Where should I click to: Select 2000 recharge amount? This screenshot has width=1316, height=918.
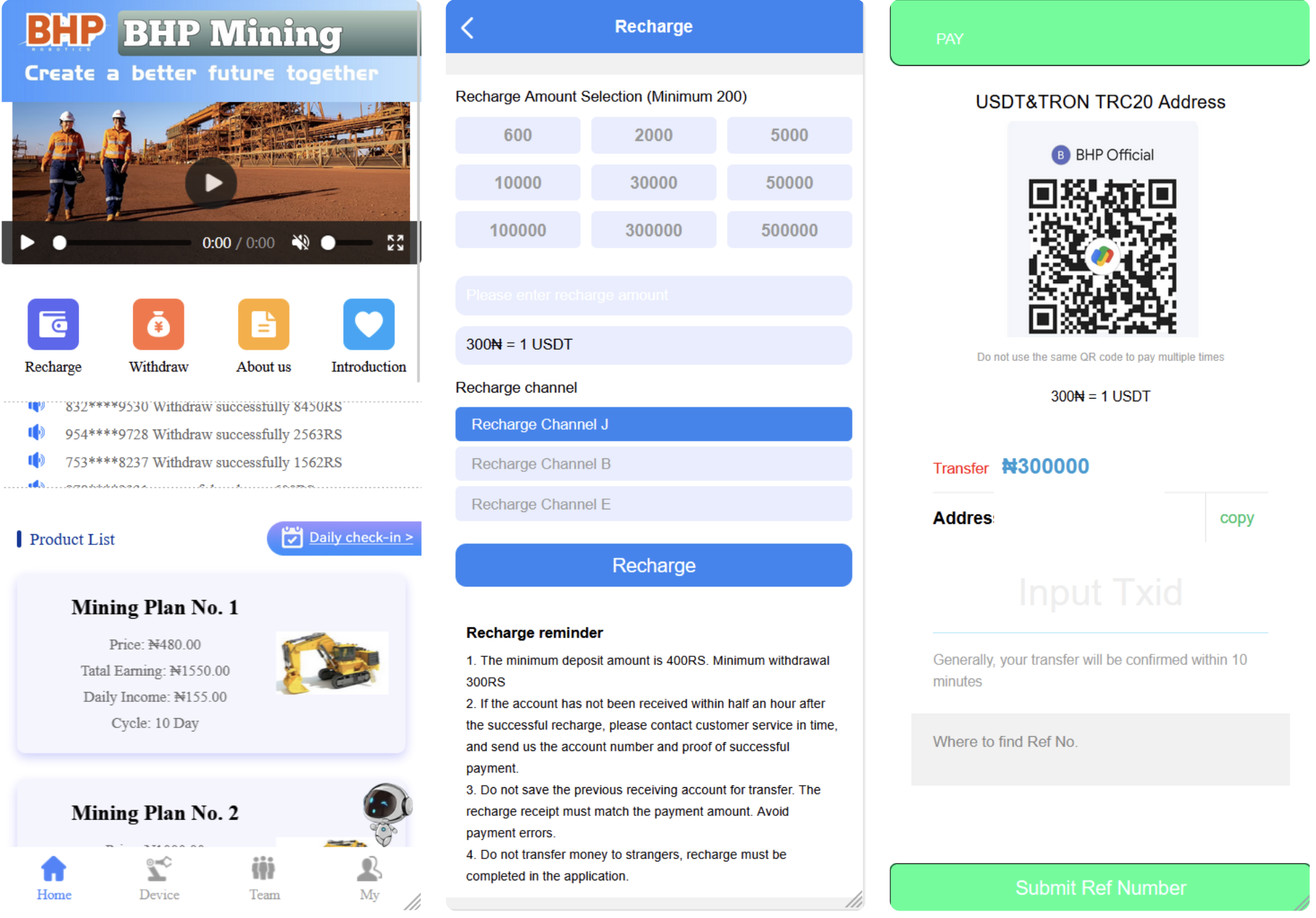(x=653, y=135)
